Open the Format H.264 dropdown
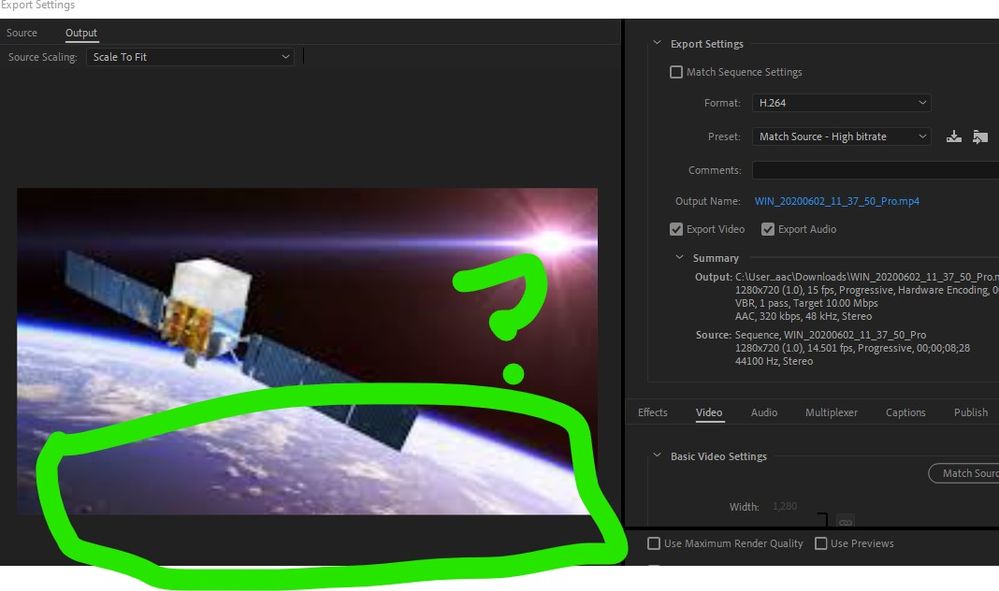 [842, 103]
